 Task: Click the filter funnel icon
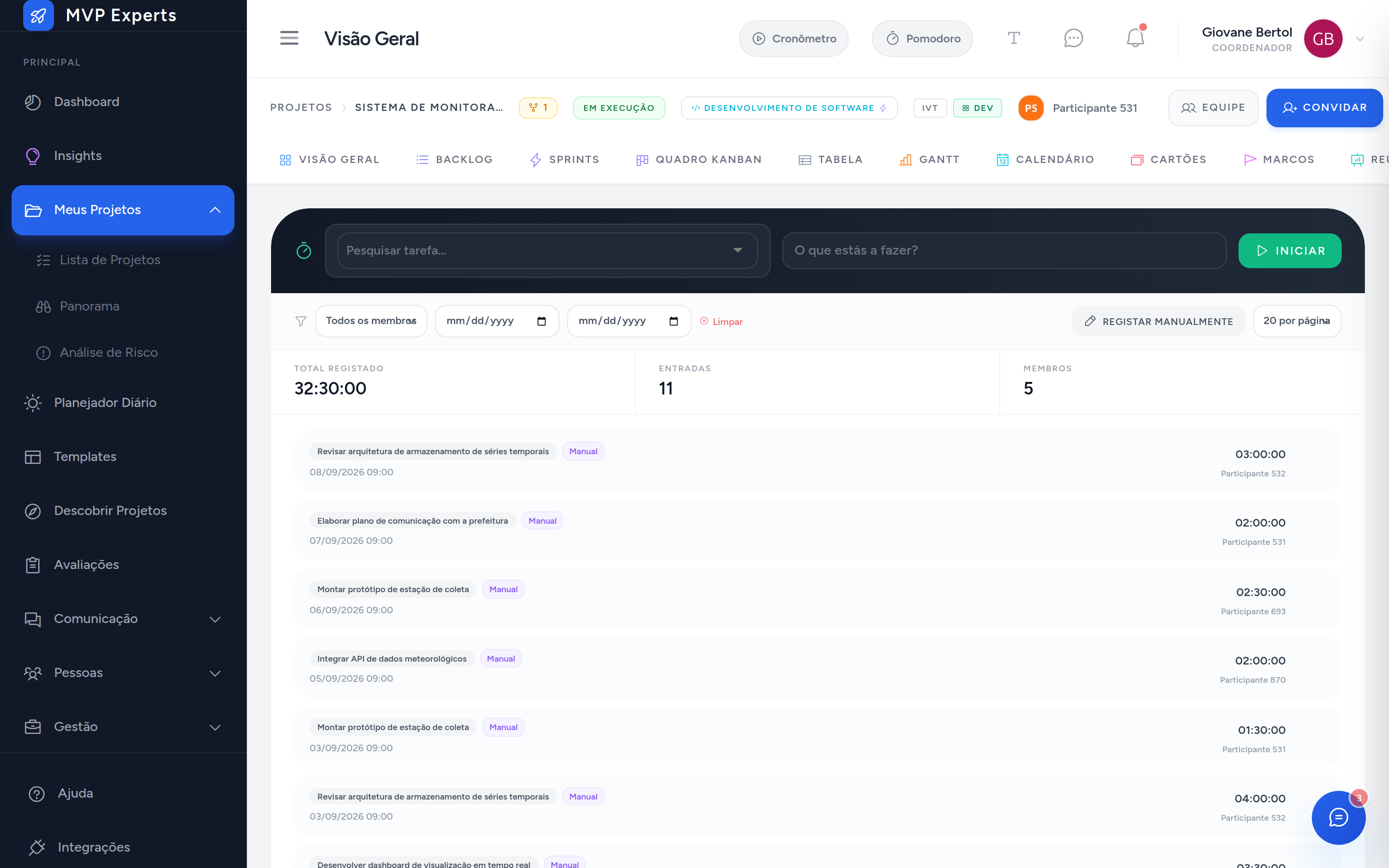click(301, 321)
